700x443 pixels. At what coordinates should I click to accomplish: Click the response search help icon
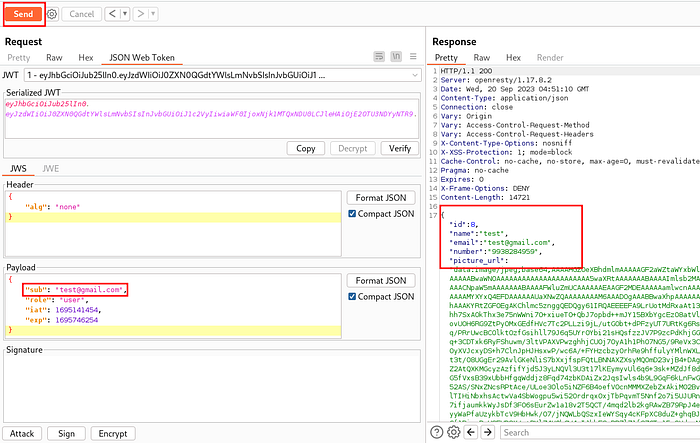[437, 432]
